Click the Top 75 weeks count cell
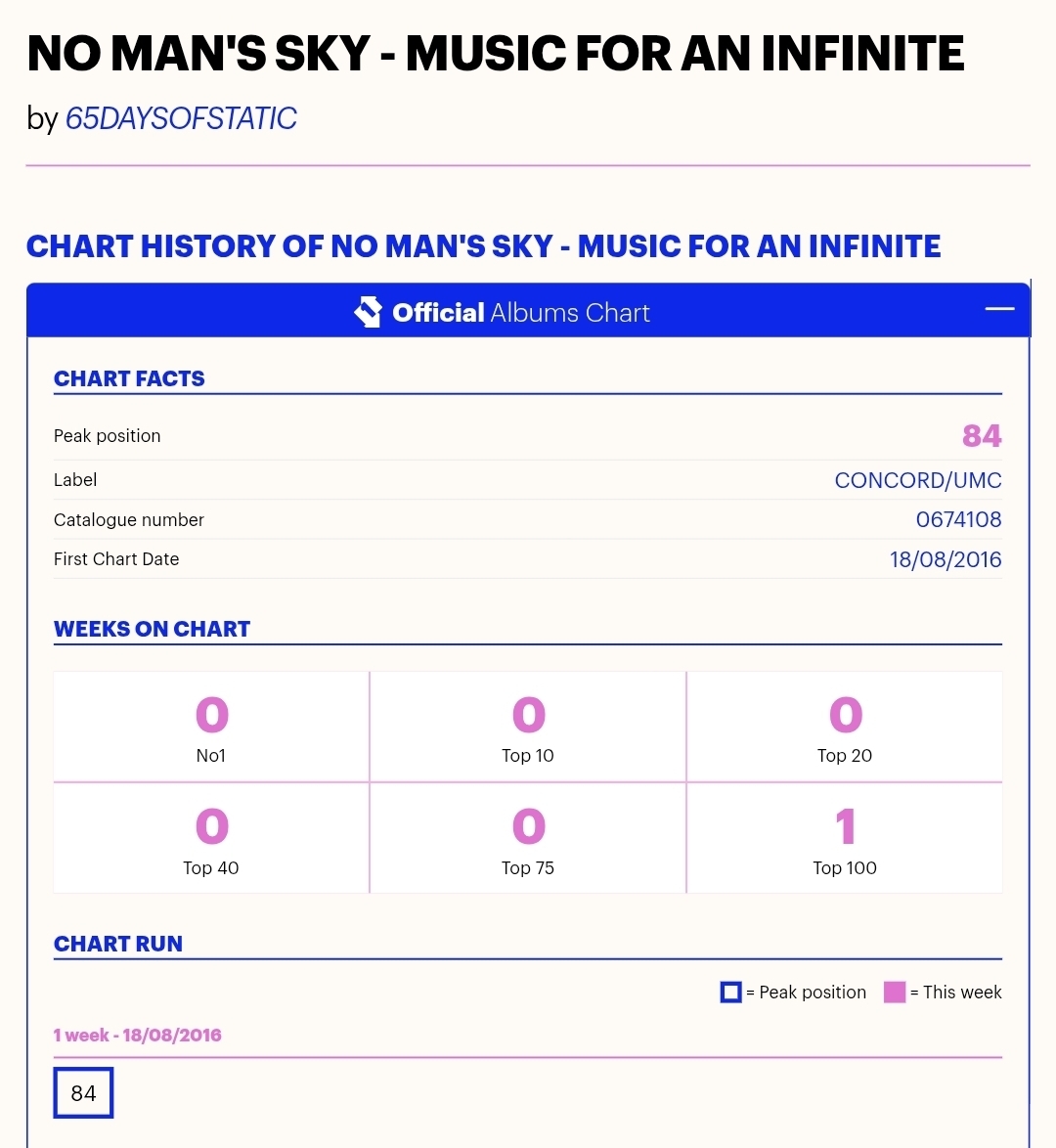Viewport: 1056px width, 1148px height. [528, 838]
